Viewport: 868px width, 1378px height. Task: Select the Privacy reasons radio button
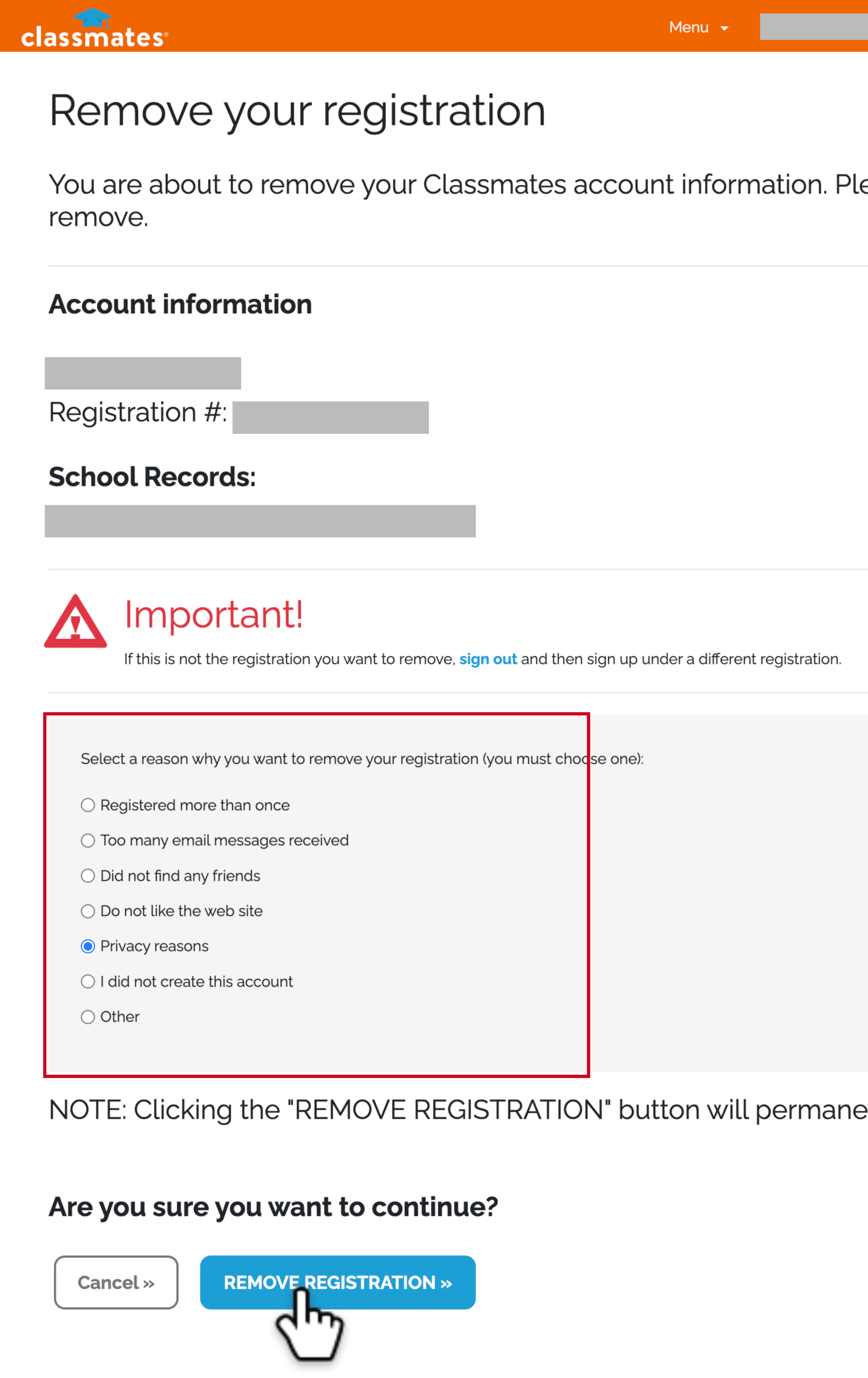[x=87, y=946]
